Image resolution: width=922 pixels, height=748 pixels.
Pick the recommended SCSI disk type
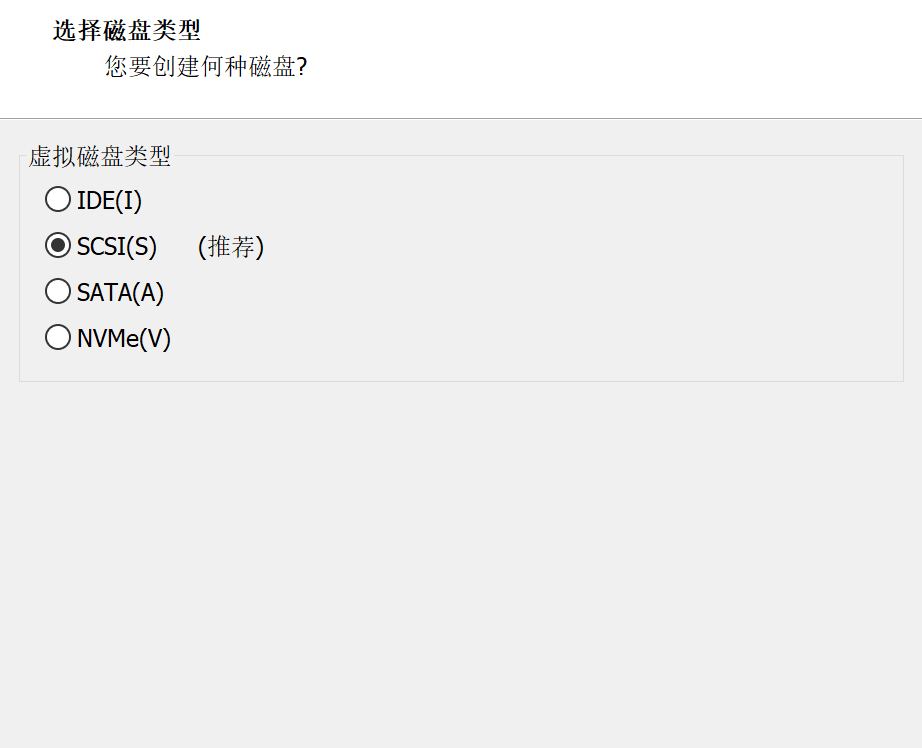[58, 246]
